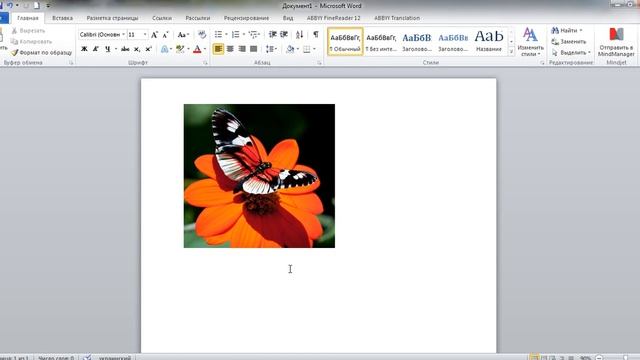The image size is (640, 360).
Task: Justify the paragraph text
Action: coord(253,49)
